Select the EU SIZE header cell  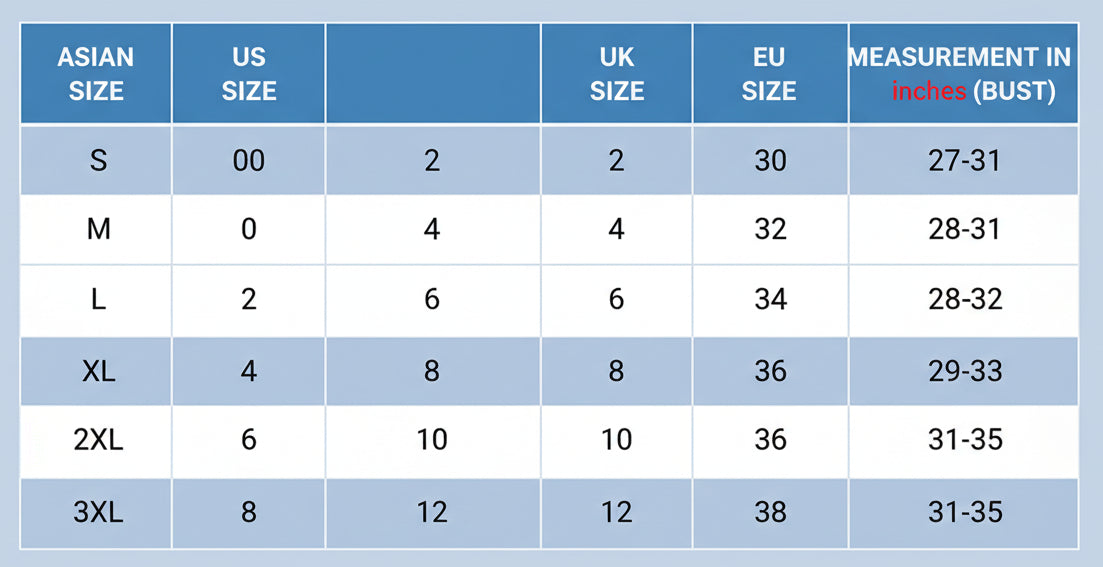[x=770, y=74]
